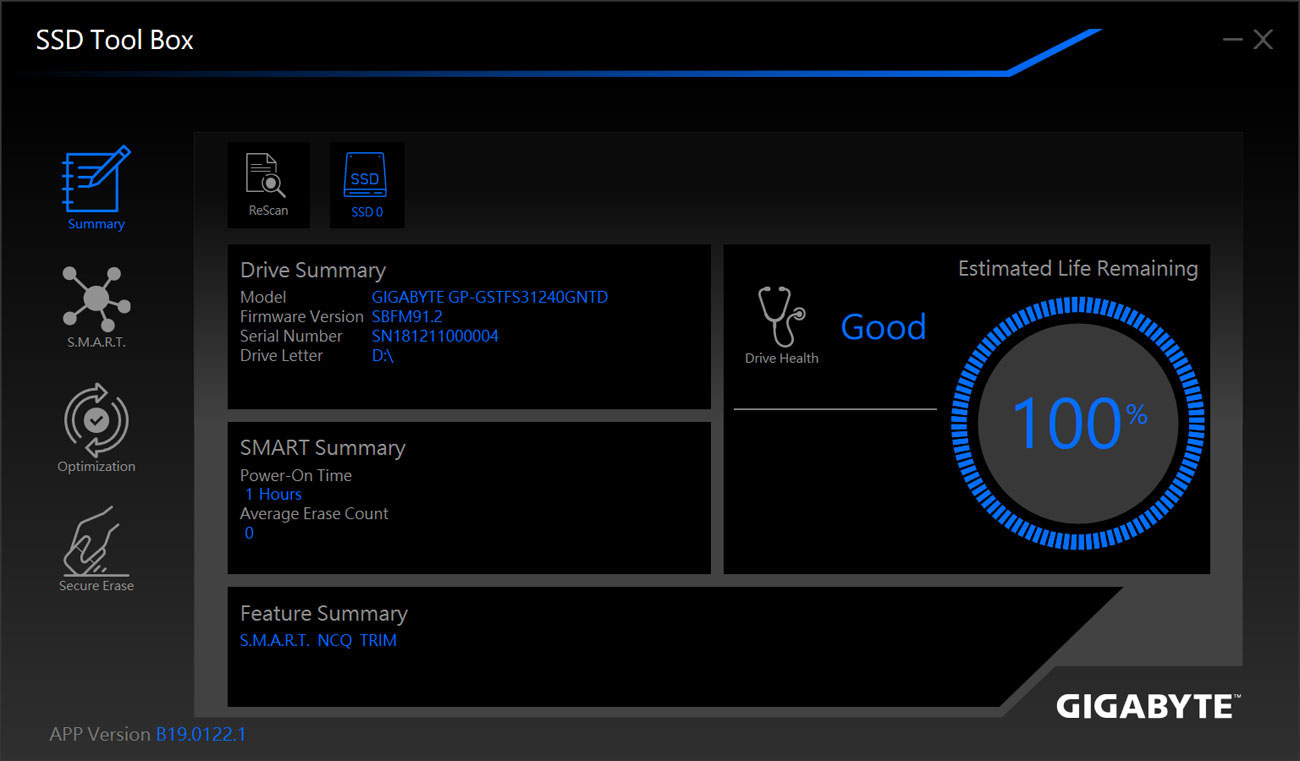
Task: Click the Power-On Time value '1 Hours'
Action: coord(272,493)
